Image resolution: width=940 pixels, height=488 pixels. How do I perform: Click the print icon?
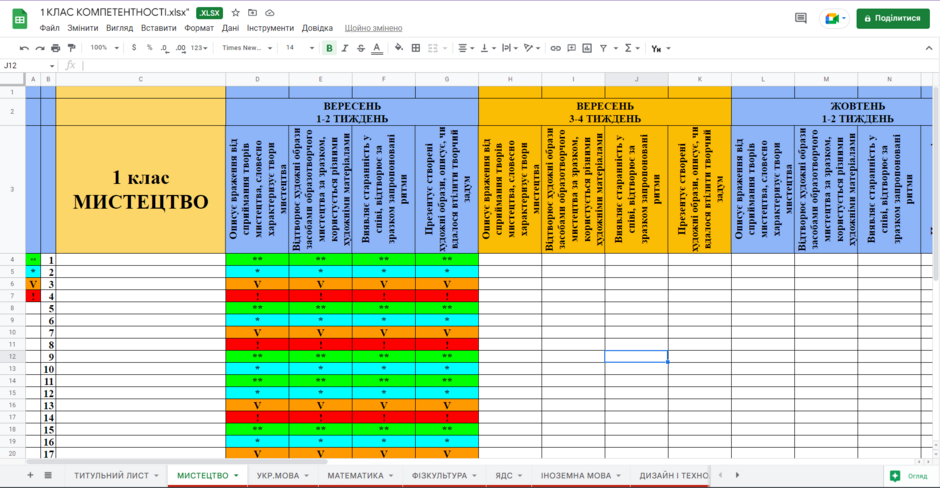[56, 48]
